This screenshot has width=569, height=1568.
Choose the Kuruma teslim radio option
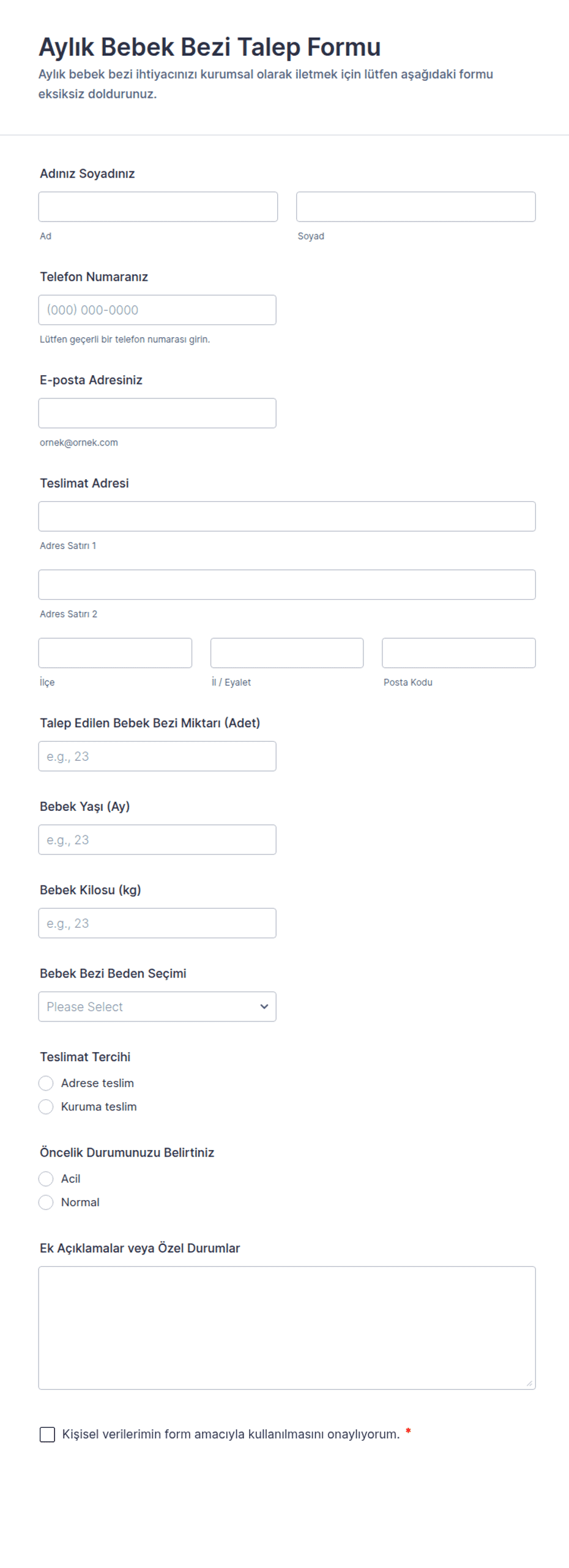(x=46, y=1107)
